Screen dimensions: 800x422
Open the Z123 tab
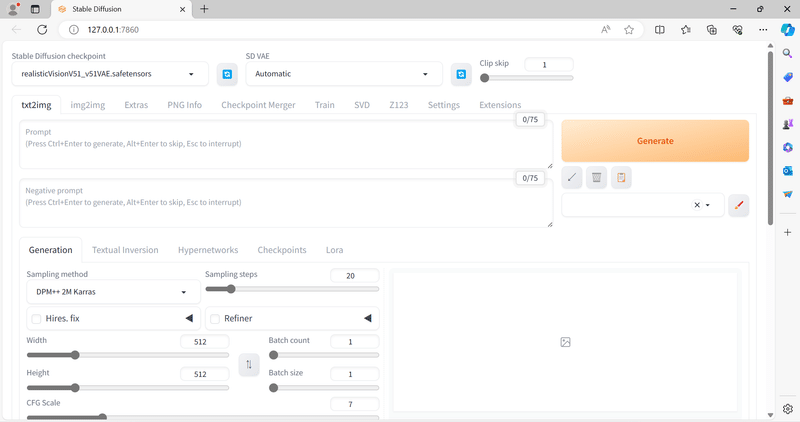click(x=398, y=105)
